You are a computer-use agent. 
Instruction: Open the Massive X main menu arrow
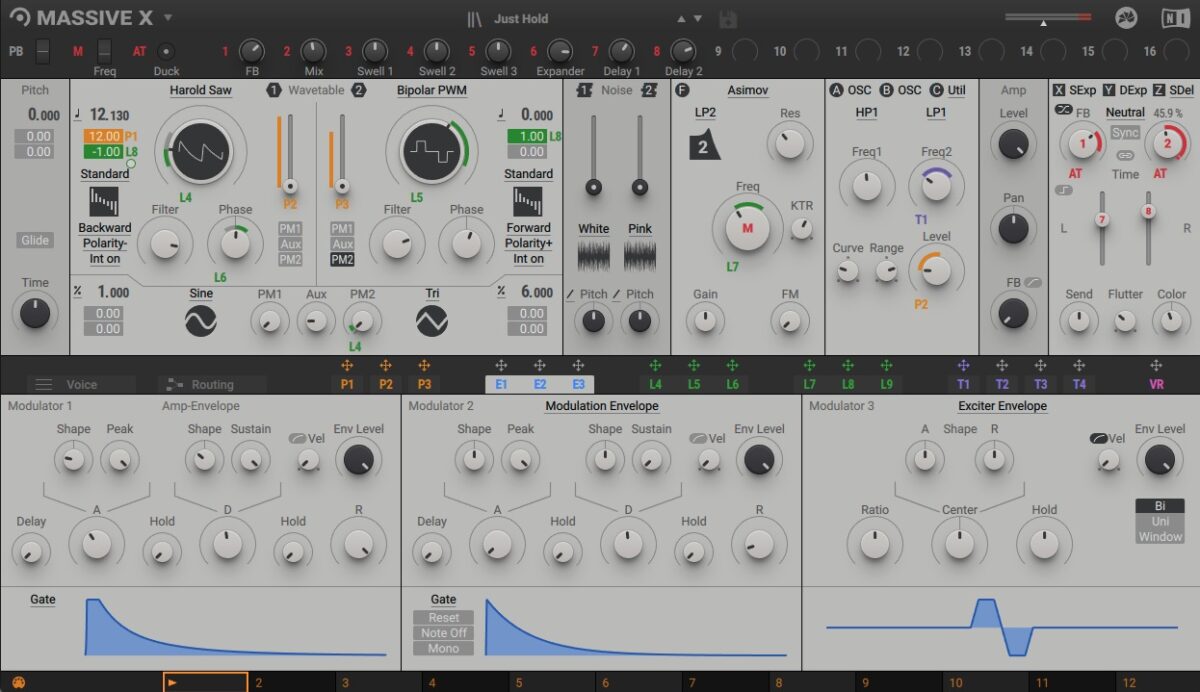(x=168, y=17)
